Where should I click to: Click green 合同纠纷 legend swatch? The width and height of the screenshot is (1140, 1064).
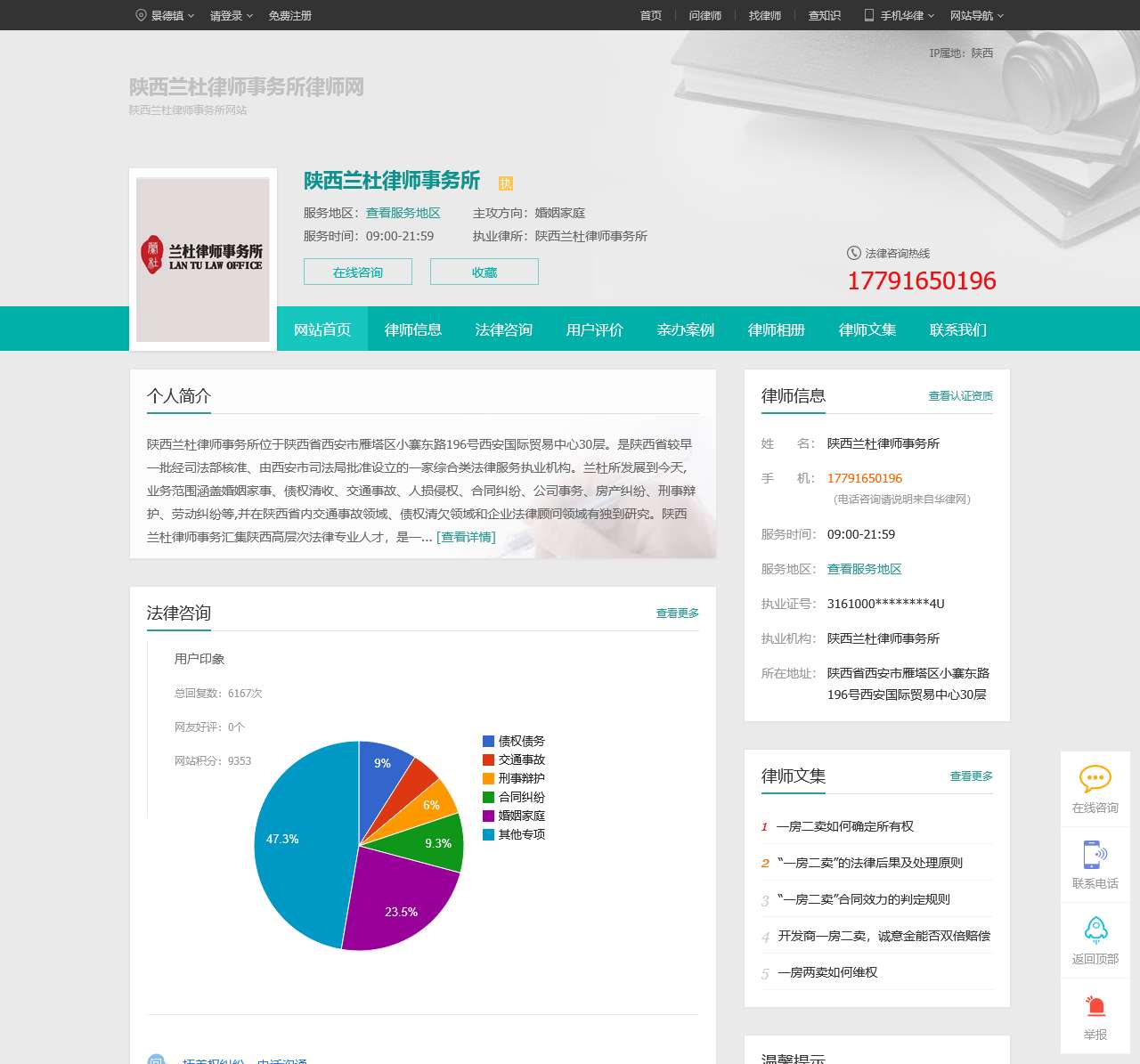[488, 797]
